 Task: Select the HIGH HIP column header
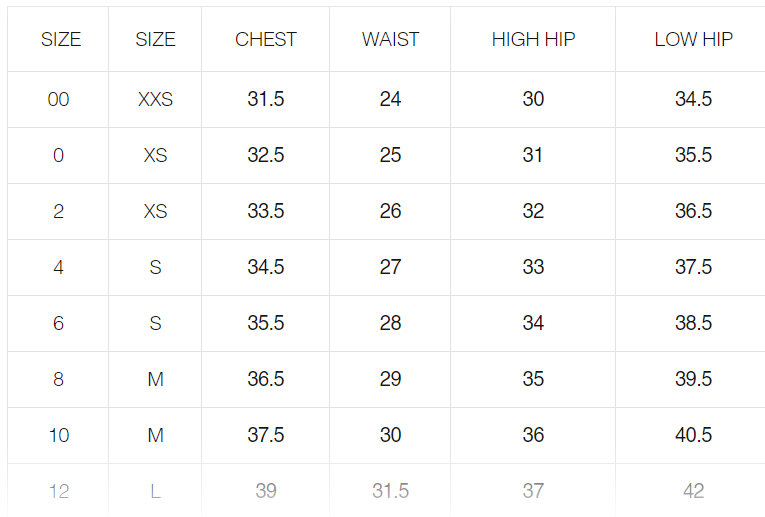tap(533, 40)
